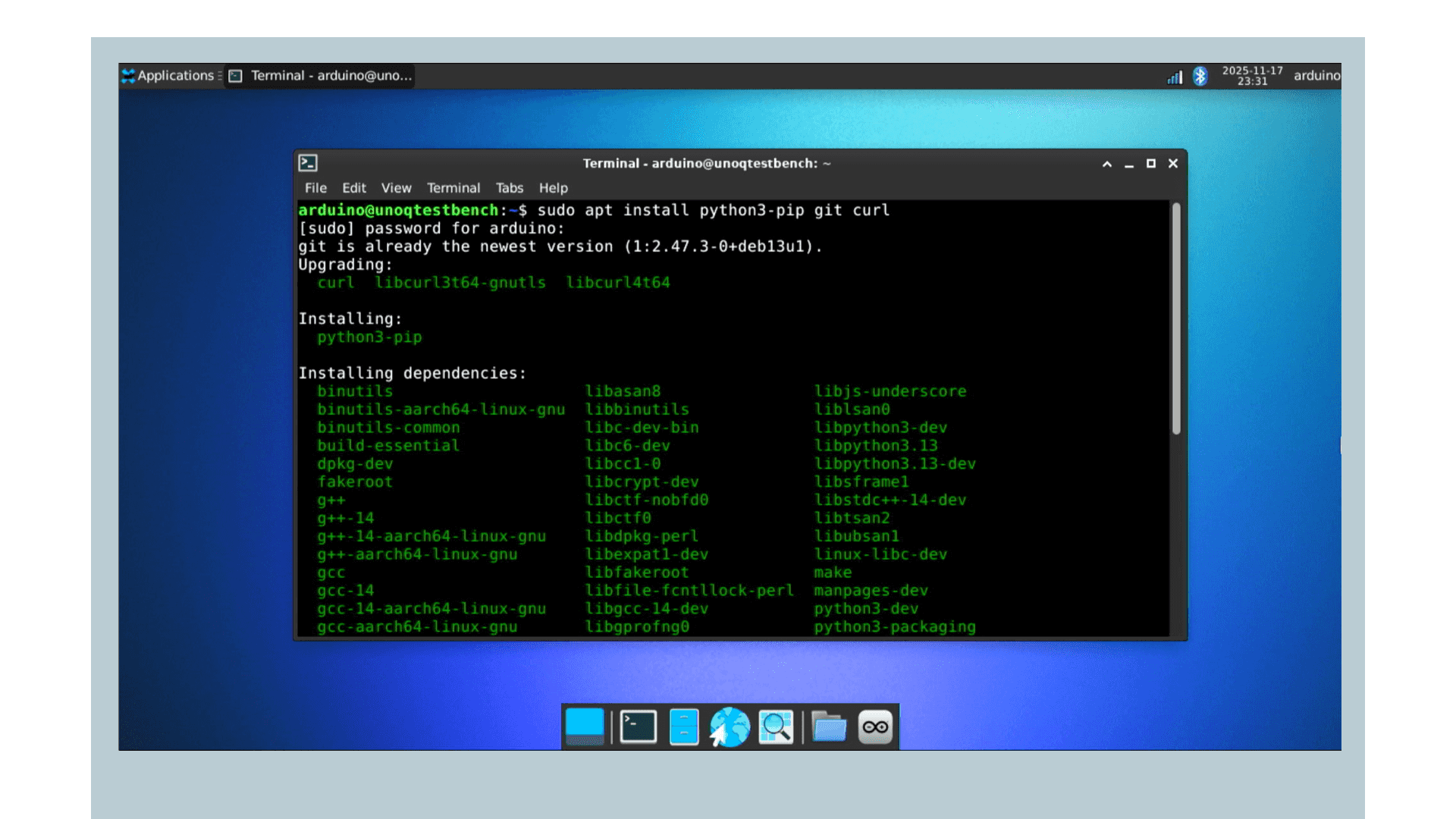Click the Bluetooth icon in the panel
The height and width of the screenshot is (819, 1456).
(x=1200, y=77)
